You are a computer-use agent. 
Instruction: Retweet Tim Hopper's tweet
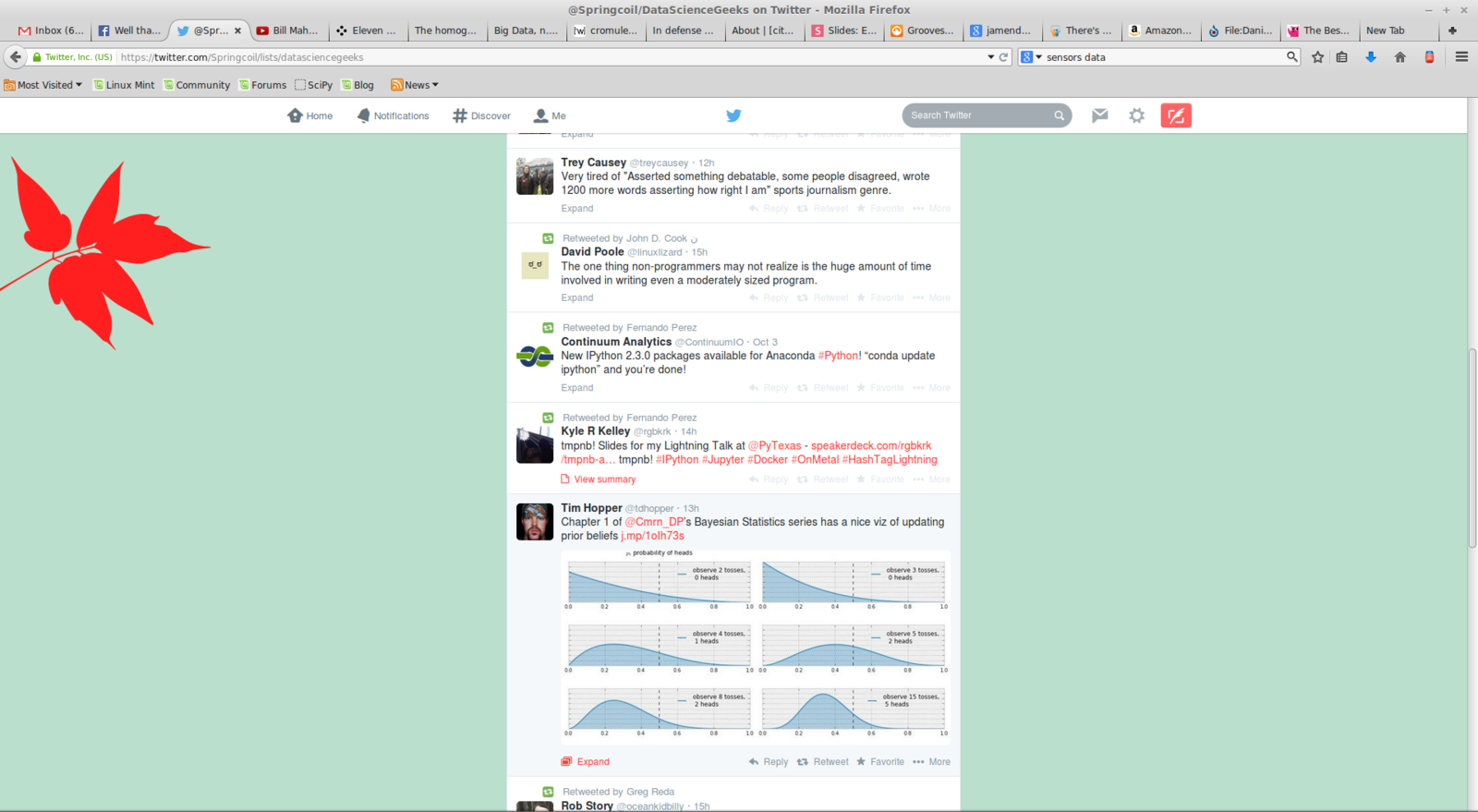pos(823,762)
